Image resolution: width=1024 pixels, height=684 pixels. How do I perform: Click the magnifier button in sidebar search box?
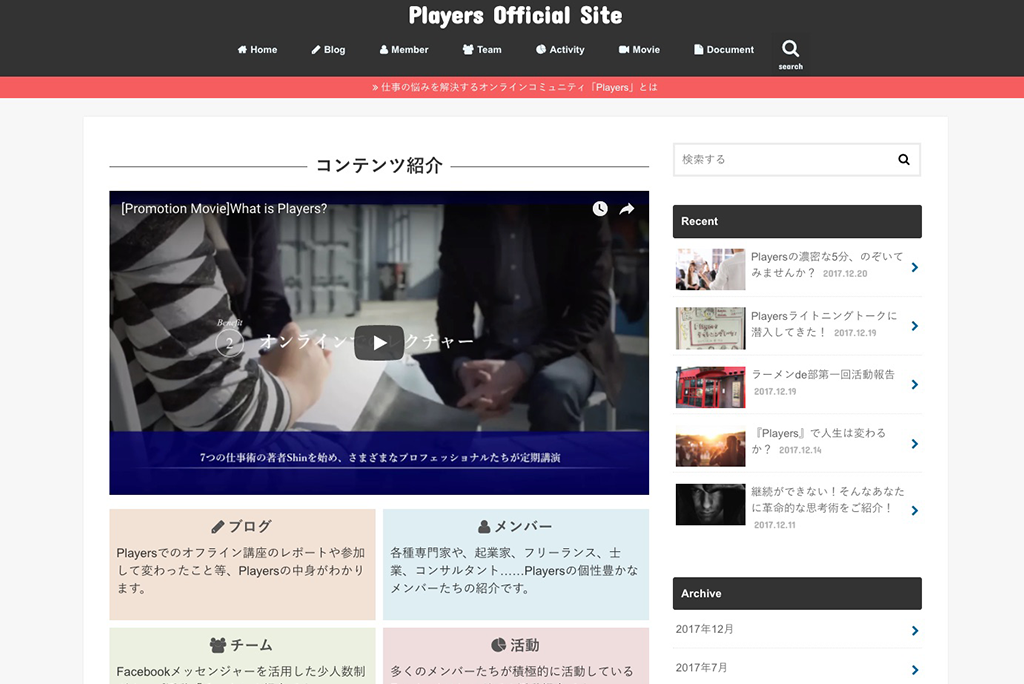coord(903,159)
